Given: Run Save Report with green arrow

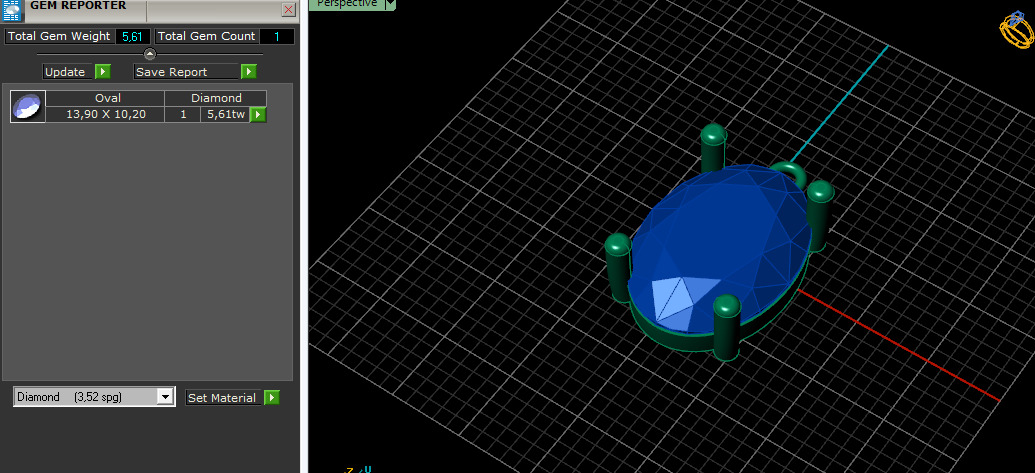Looking at the screenshot, I should tap(249, 71).
